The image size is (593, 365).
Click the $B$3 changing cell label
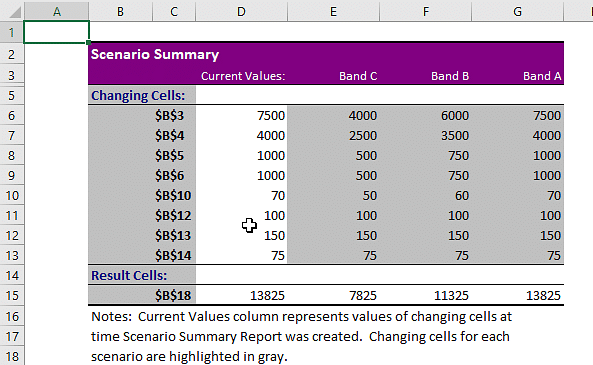(169, 115)
